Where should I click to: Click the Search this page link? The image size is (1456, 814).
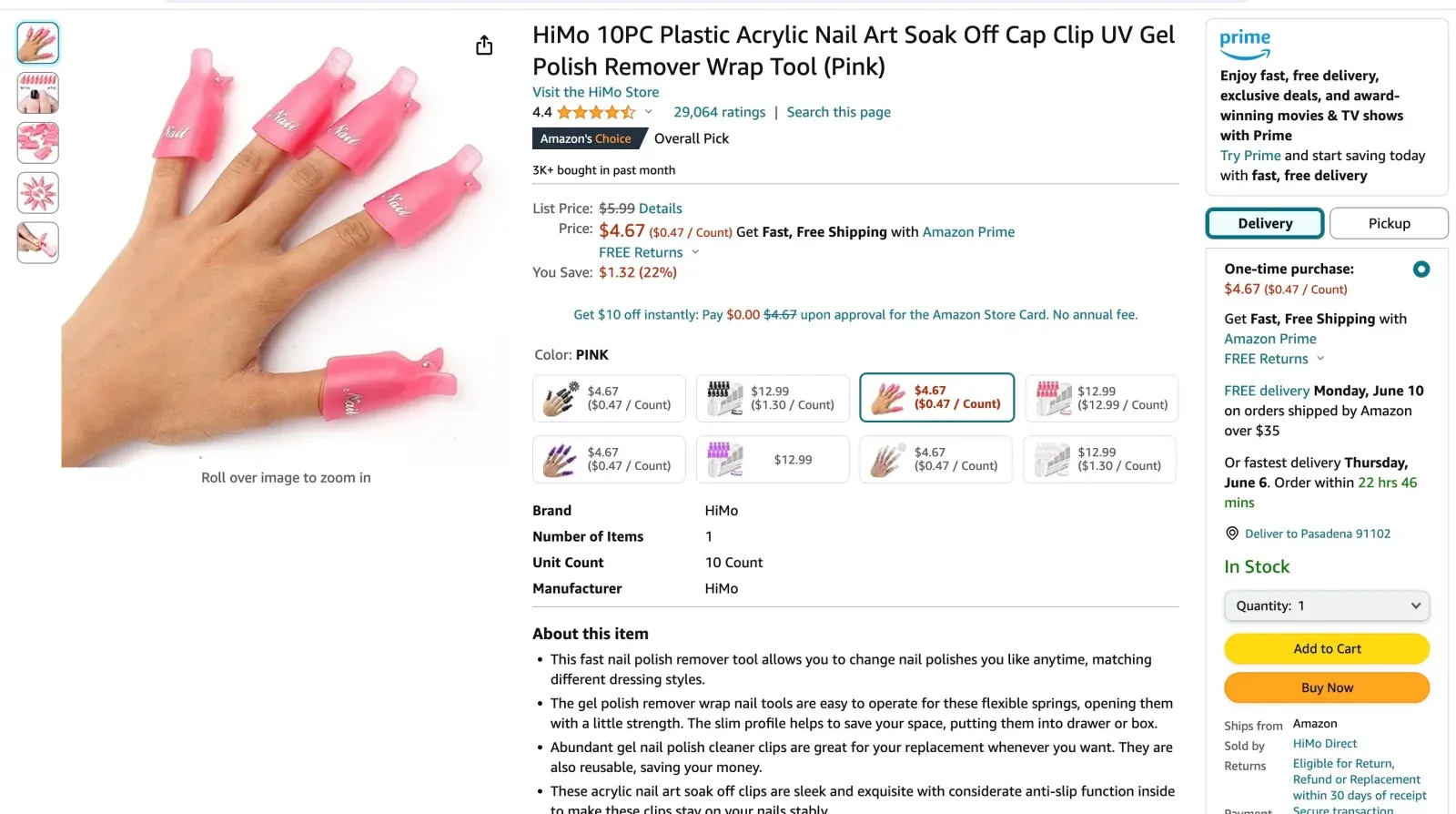point(838,112)
